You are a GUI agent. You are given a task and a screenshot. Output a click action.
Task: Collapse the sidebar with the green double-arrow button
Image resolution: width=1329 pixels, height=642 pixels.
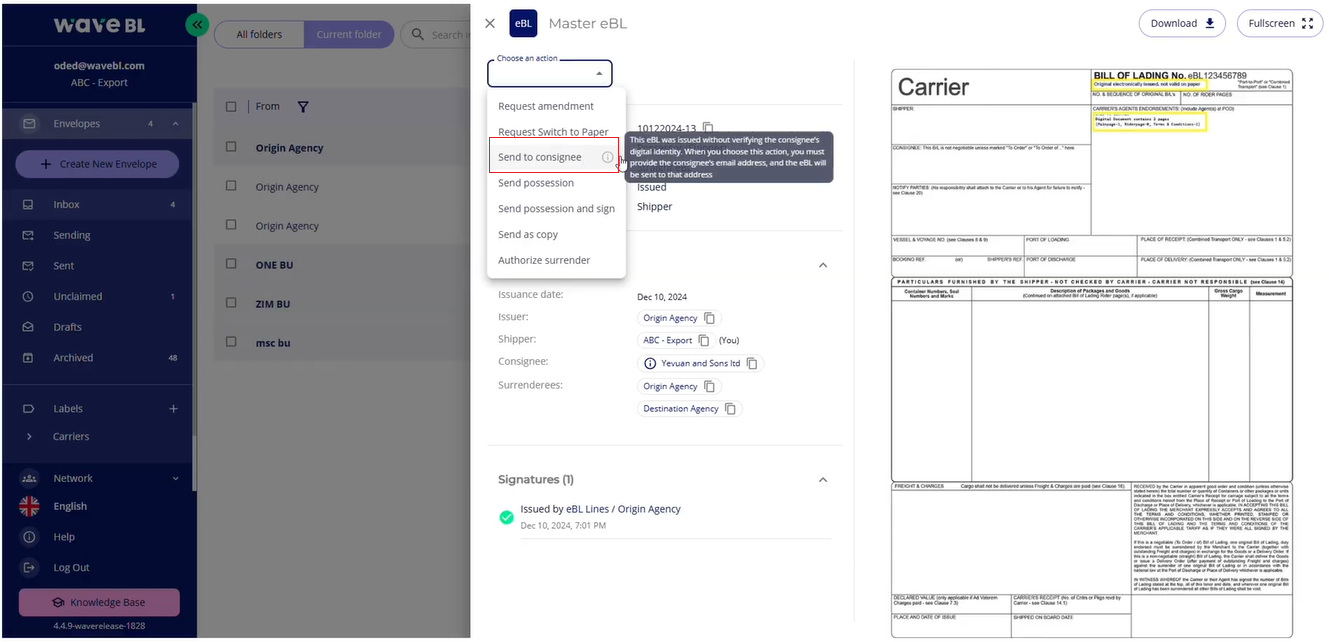[197, 25]
